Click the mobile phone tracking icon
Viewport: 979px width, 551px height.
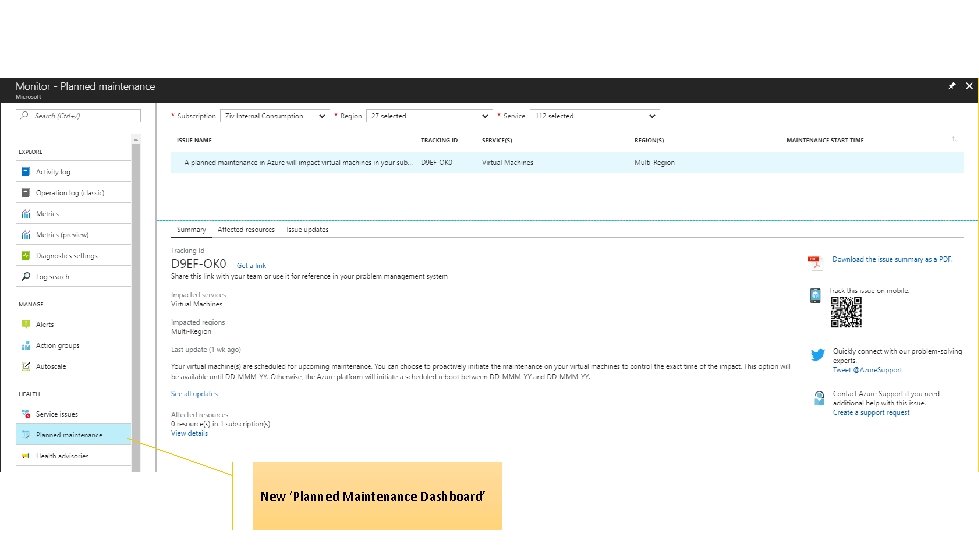tap(815, 295)
